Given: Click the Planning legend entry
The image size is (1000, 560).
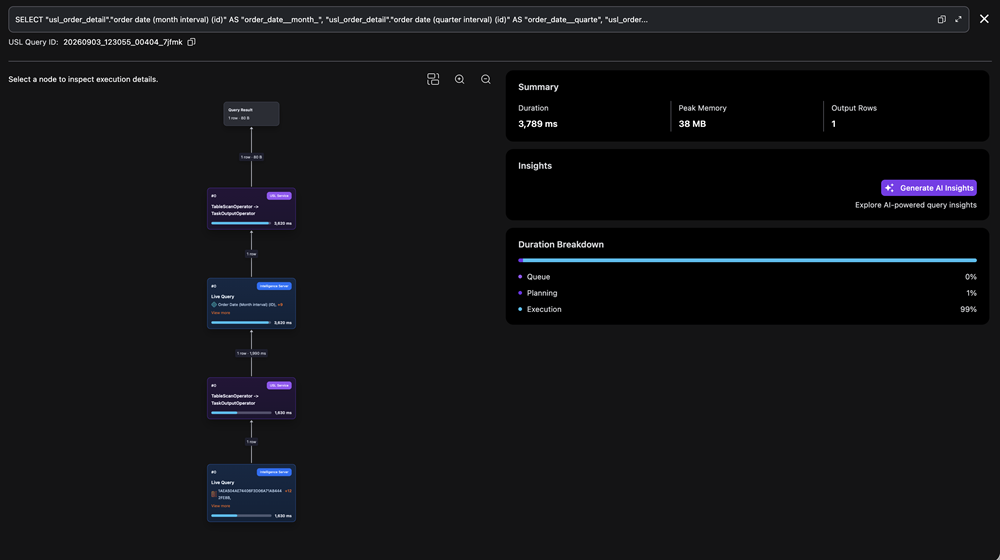Looking at the screenshot, I should pos(542,293).
